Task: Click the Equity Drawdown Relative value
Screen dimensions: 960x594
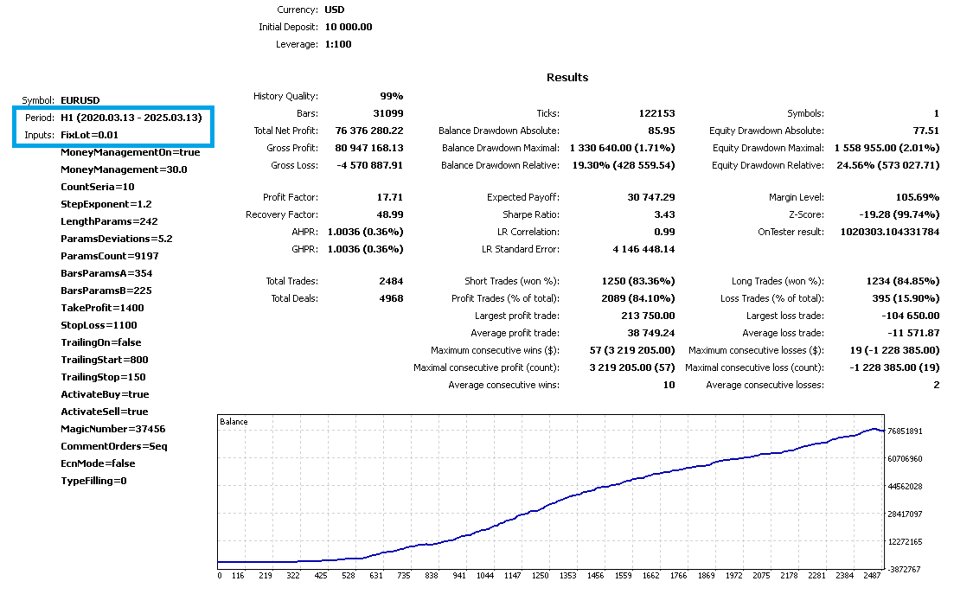Action: [888, 165]
